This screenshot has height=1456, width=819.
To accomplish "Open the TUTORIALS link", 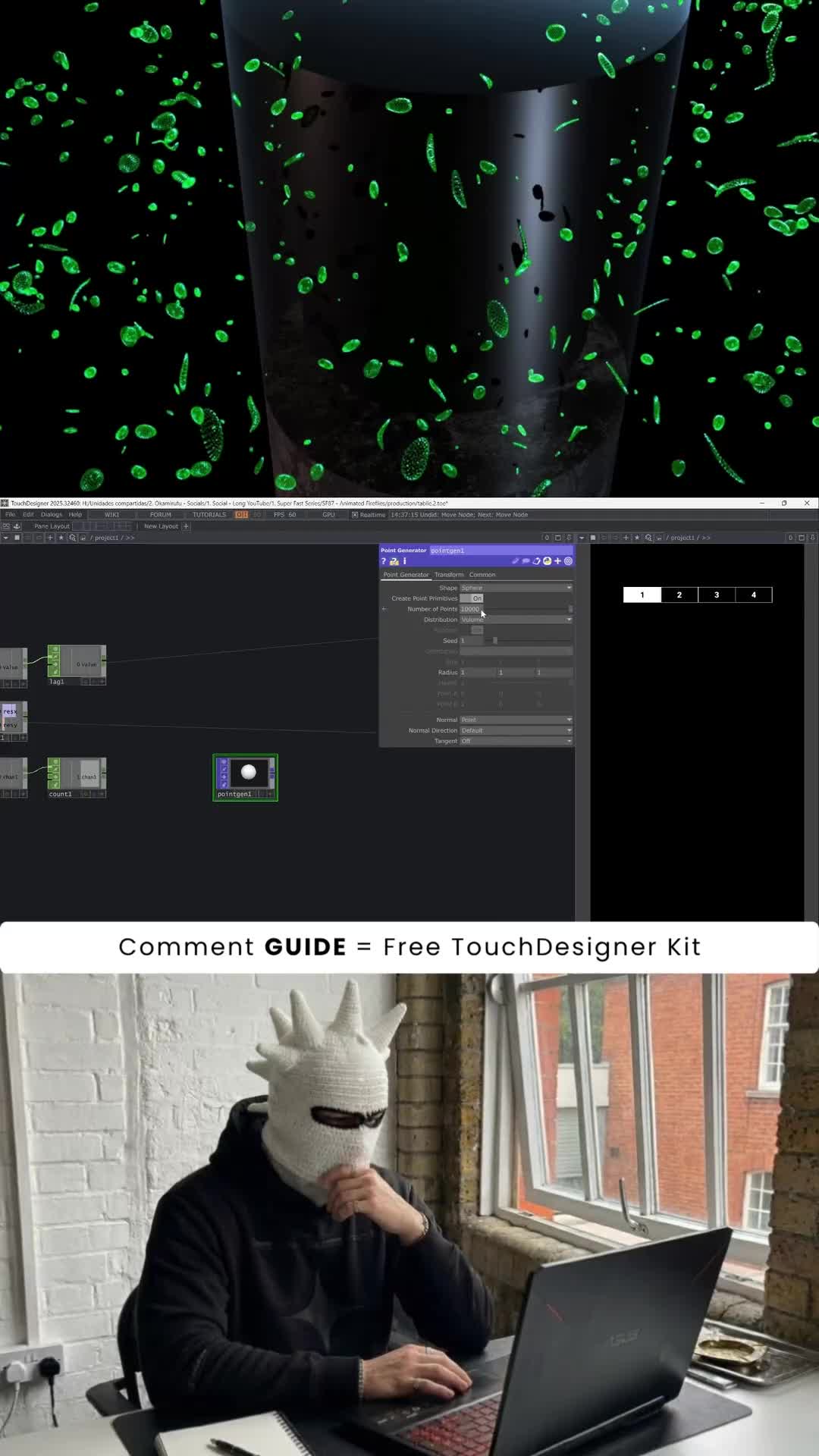I will 209,515.
